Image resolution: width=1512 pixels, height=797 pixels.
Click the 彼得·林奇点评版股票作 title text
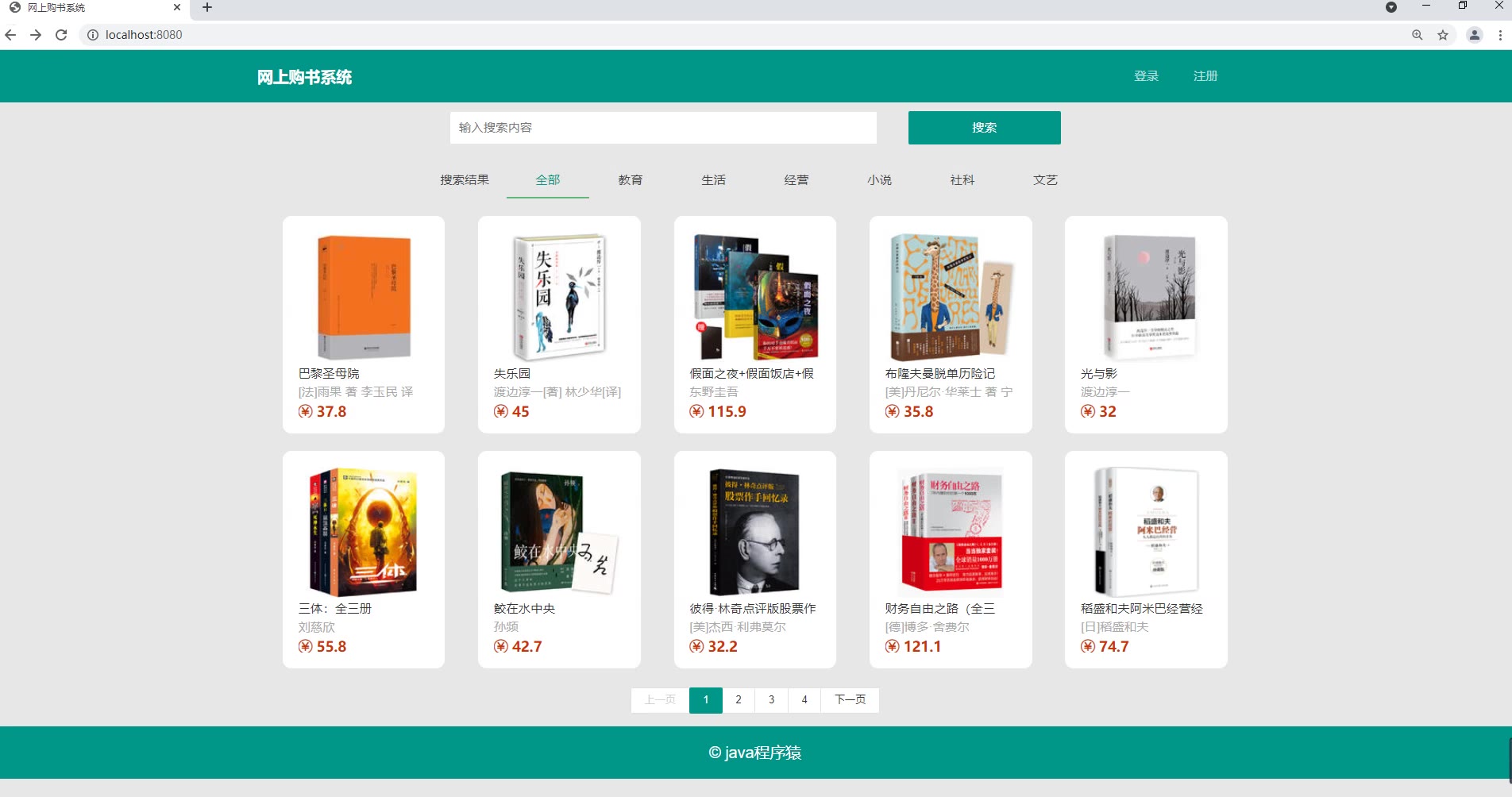[753, 609]
